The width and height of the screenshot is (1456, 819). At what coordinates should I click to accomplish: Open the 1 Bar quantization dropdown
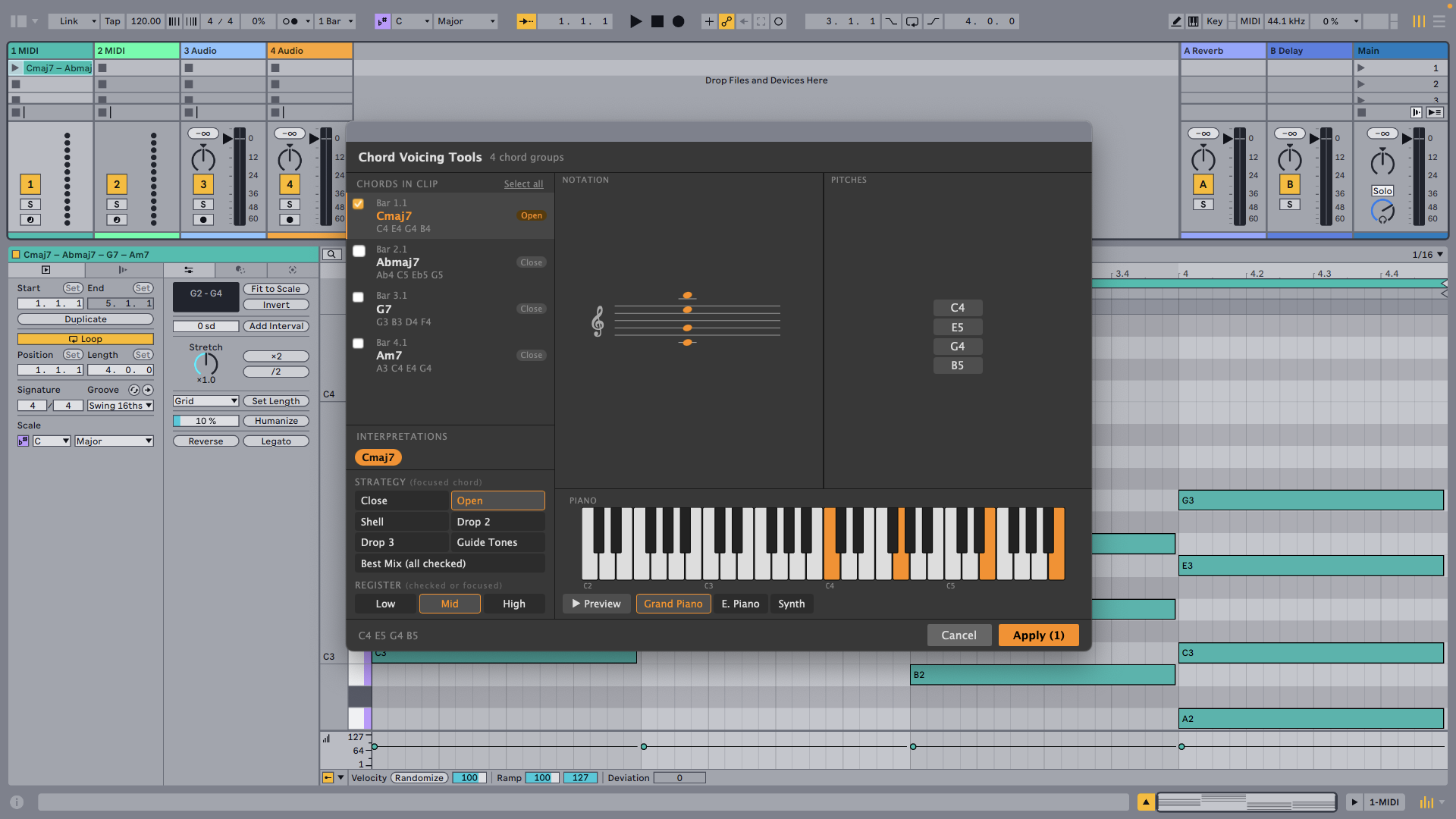(x=335, y=21)
